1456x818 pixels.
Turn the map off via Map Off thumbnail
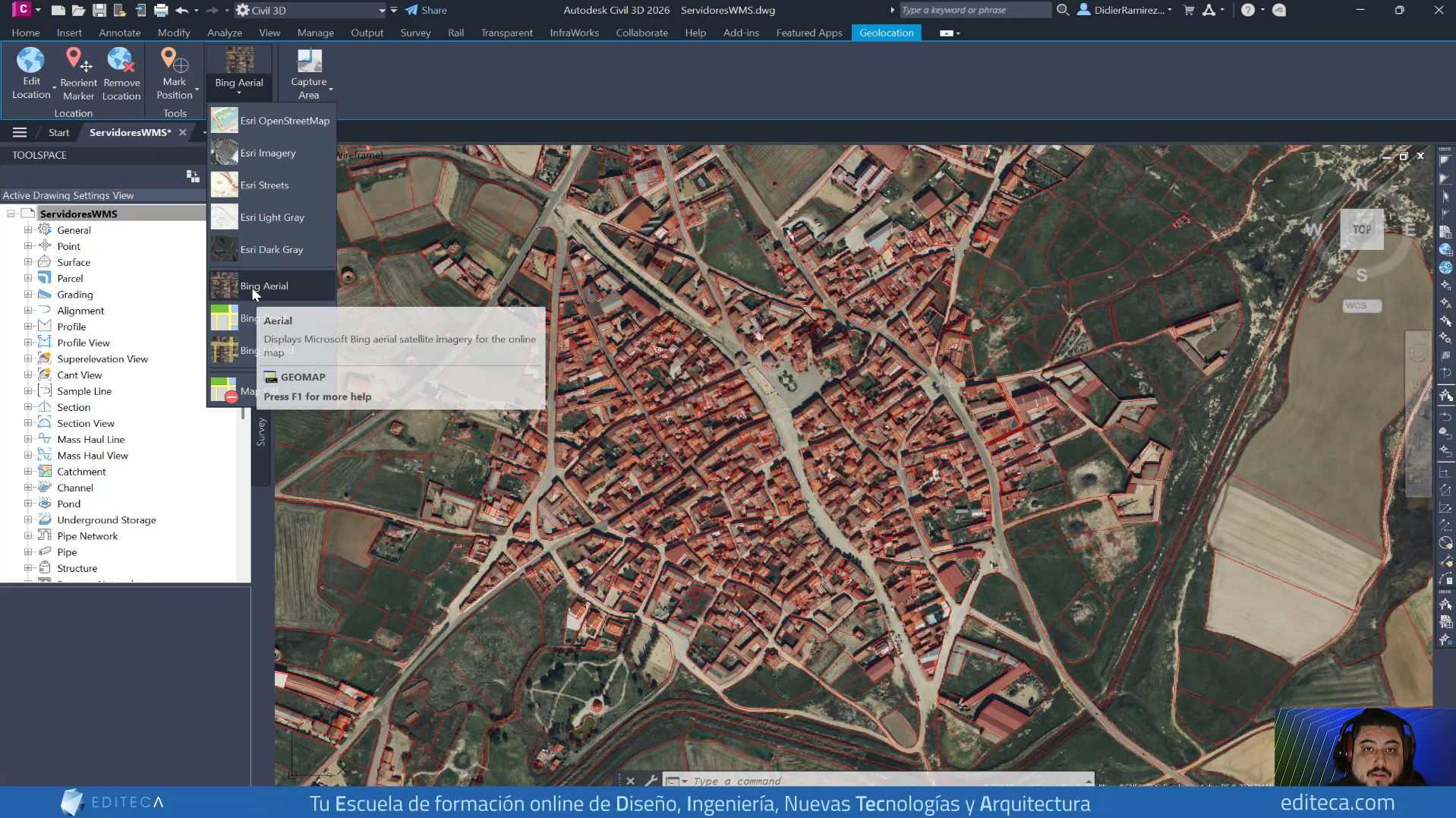[x=224, y=390]
